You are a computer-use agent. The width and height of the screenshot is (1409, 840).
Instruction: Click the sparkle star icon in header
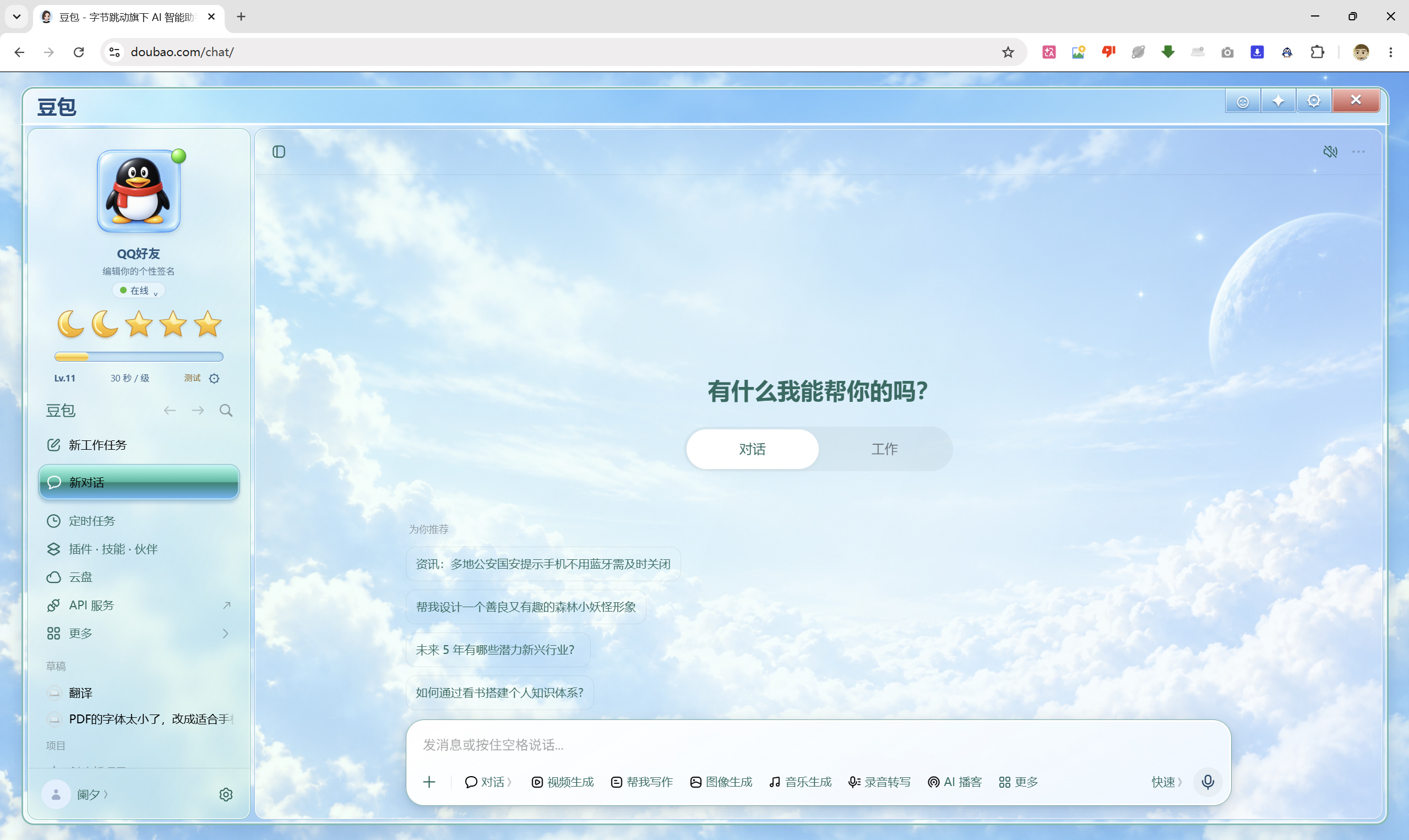coord(1277,101)
